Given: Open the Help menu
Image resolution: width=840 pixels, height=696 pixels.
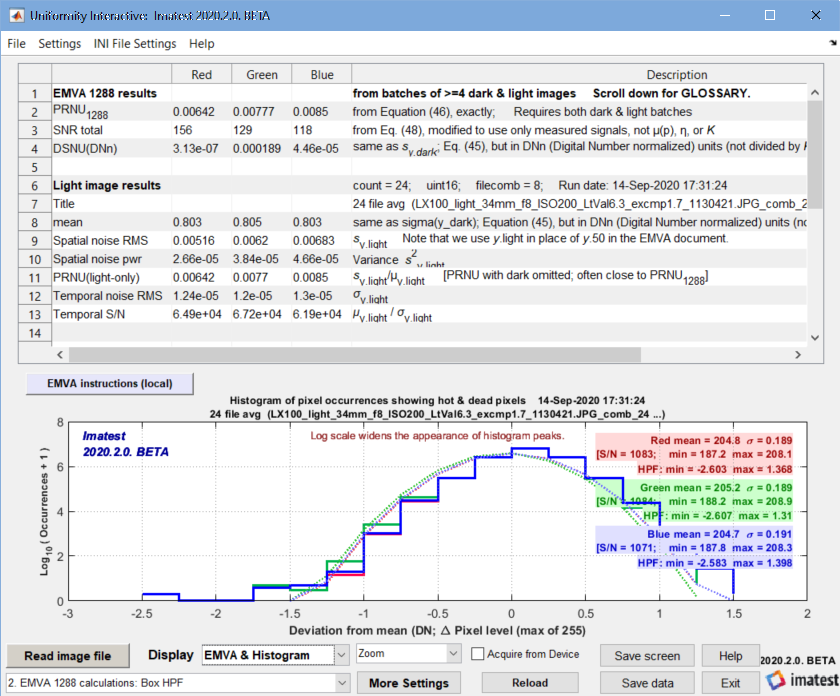Looking at the screenshot, I should [x=201, y=43].
